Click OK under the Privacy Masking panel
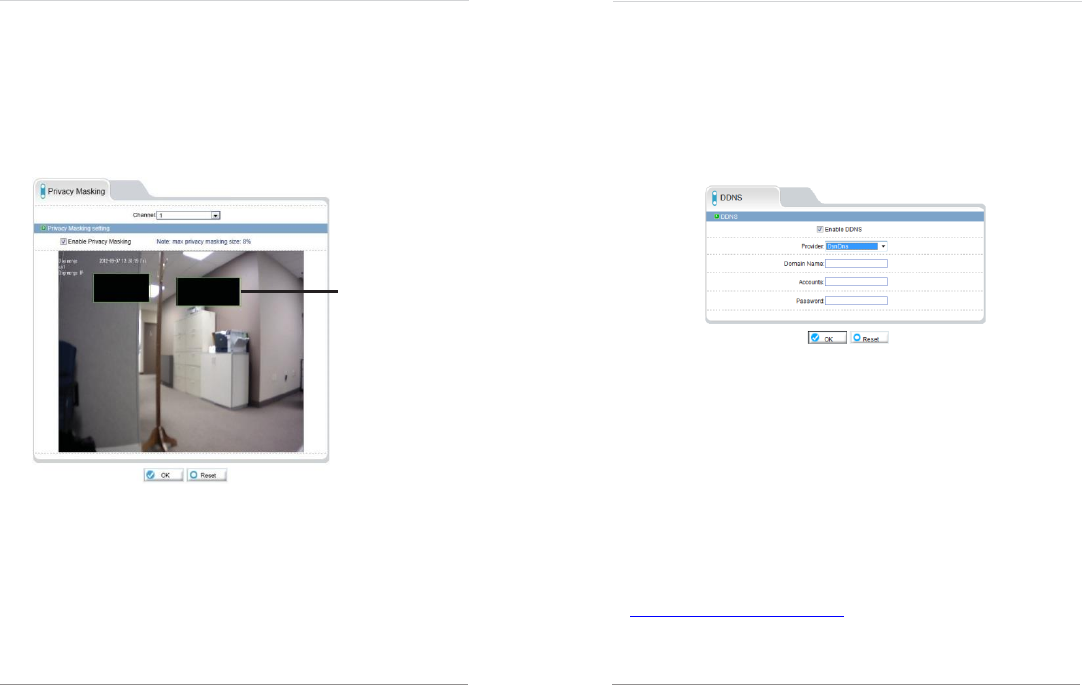The image size is (1082, 685). pos(164,475)
